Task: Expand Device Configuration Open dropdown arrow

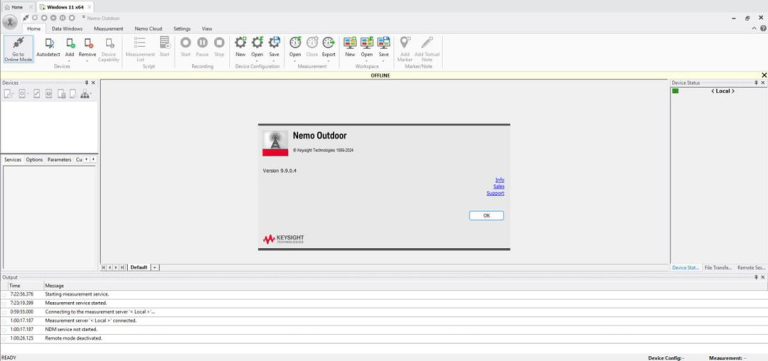Action: [x=257, y=60]
